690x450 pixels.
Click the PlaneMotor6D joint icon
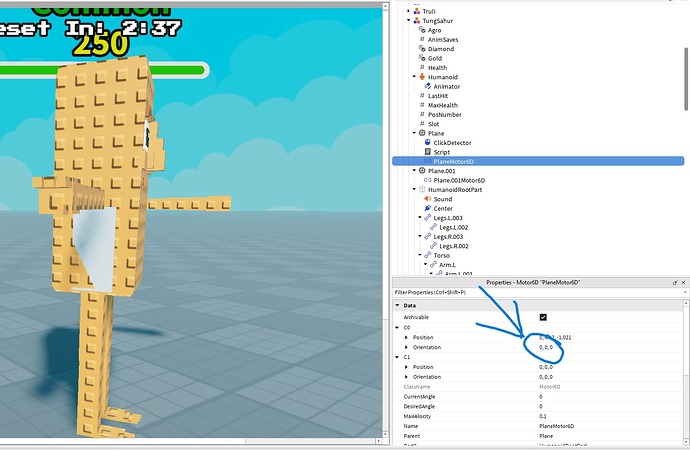click(x=428, y=161)
